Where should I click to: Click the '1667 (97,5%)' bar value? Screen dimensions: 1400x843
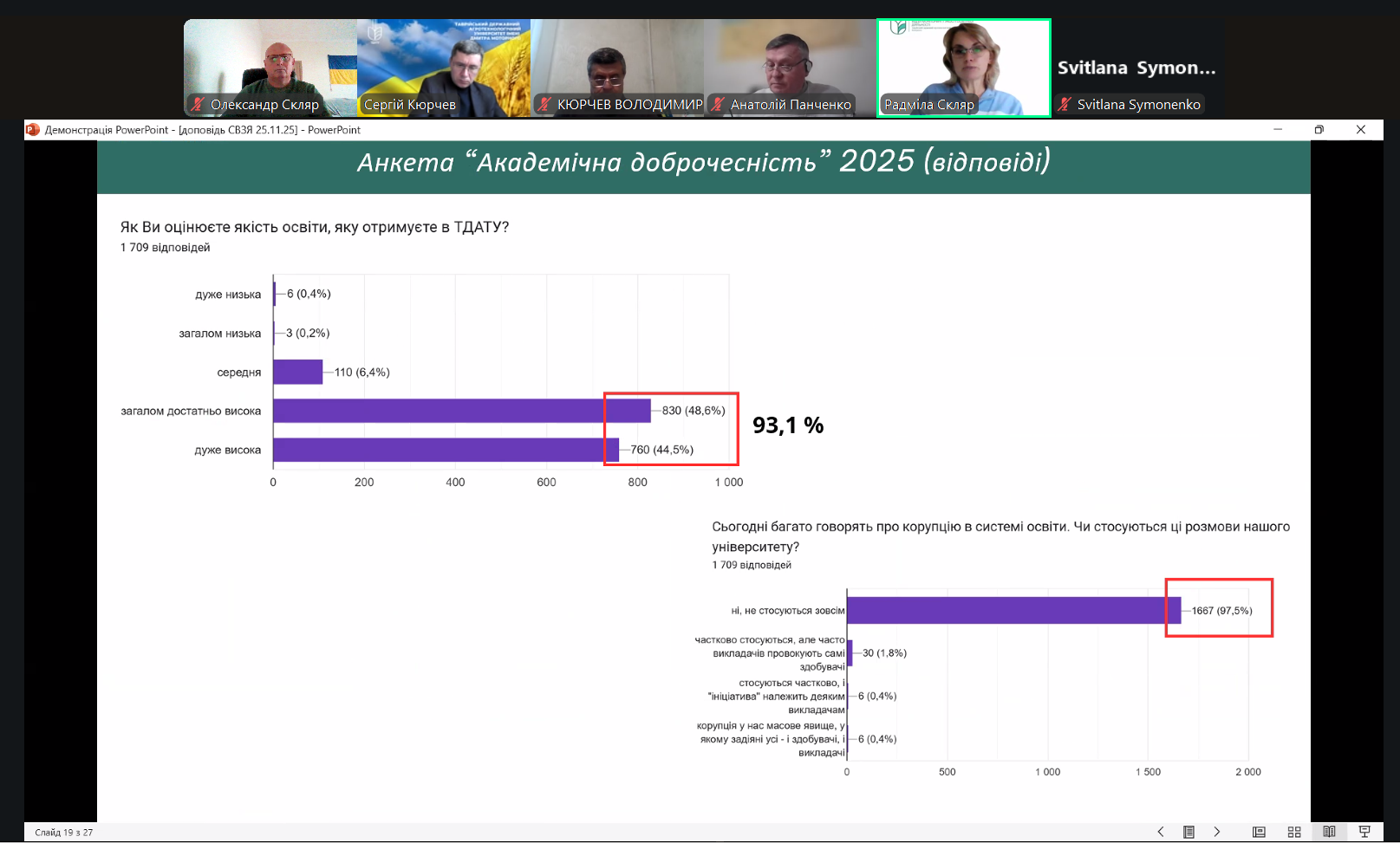tap(1222, 611)
